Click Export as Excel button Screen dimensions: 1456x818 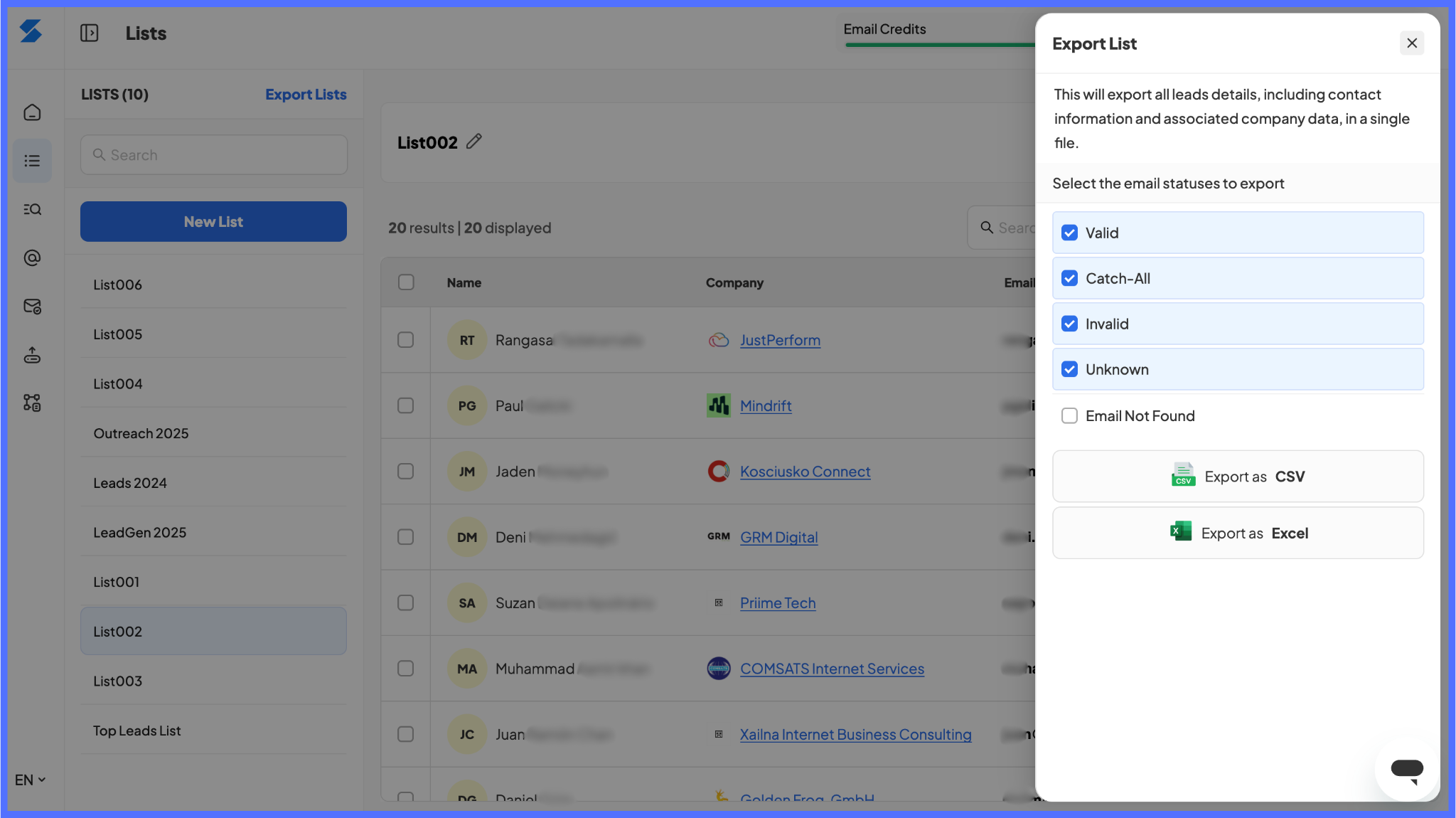point(1238,533)
